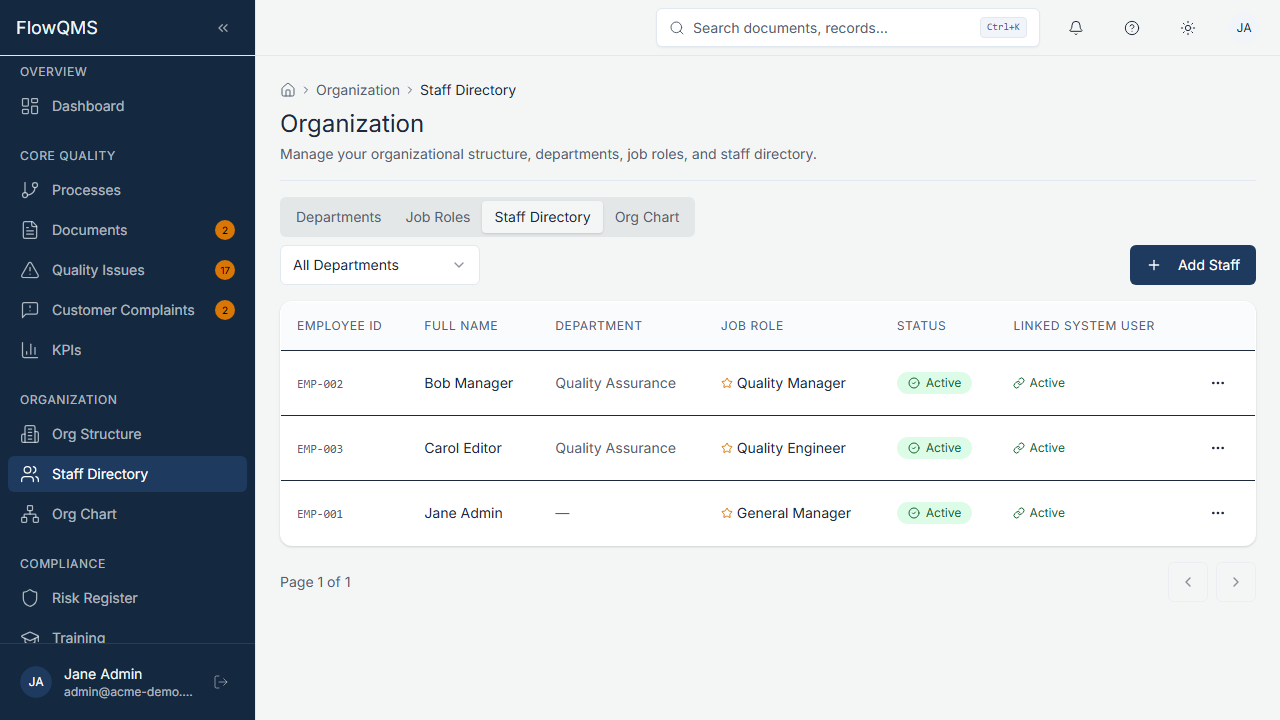Open the actions menu for Bob Manager
Viewport: 1280px width, 720px height.
click(x=1217, y=383)
